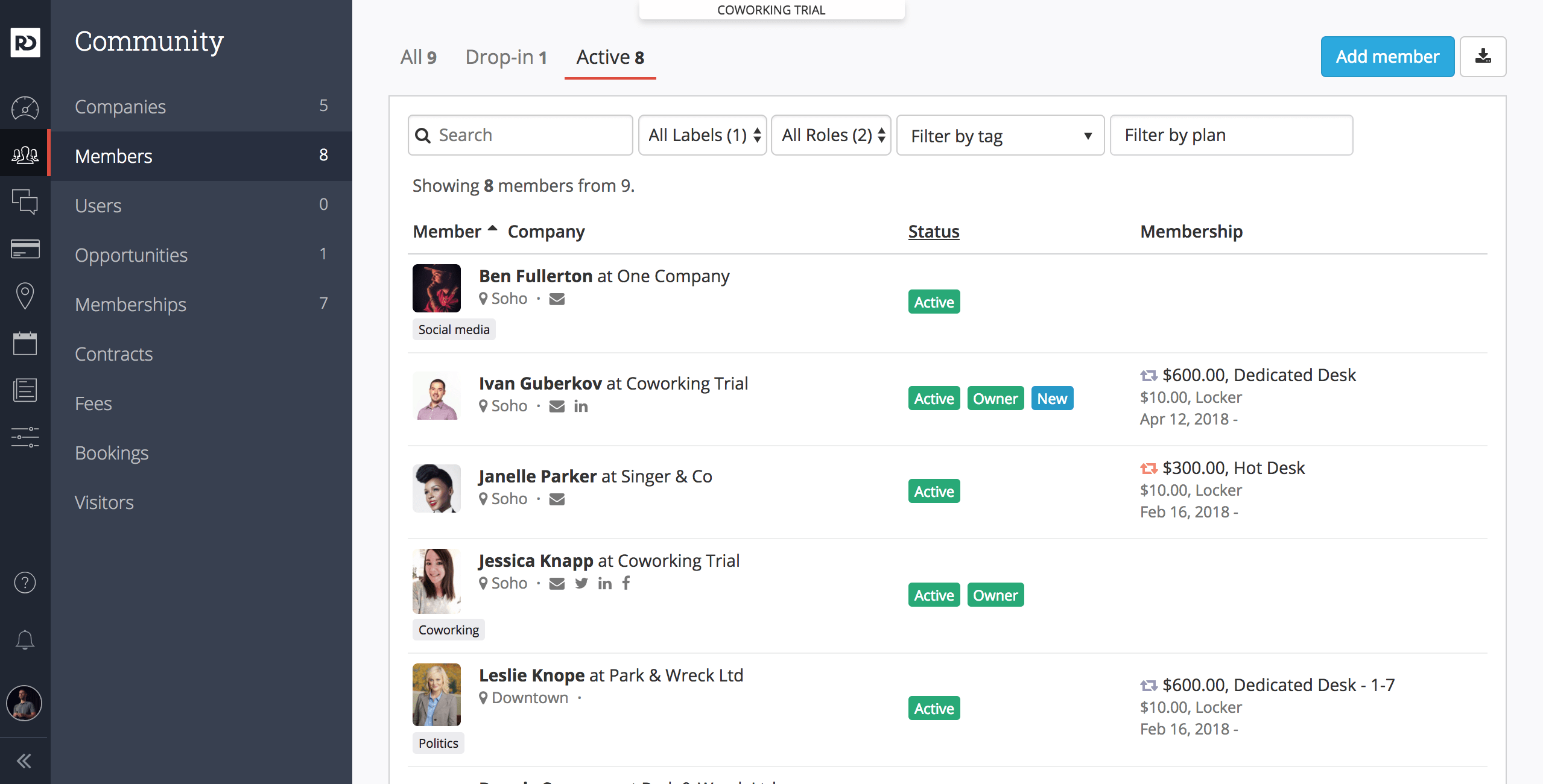The image size is (1543, 784).
Task: Click the download export icon button
Action: 1483,57
